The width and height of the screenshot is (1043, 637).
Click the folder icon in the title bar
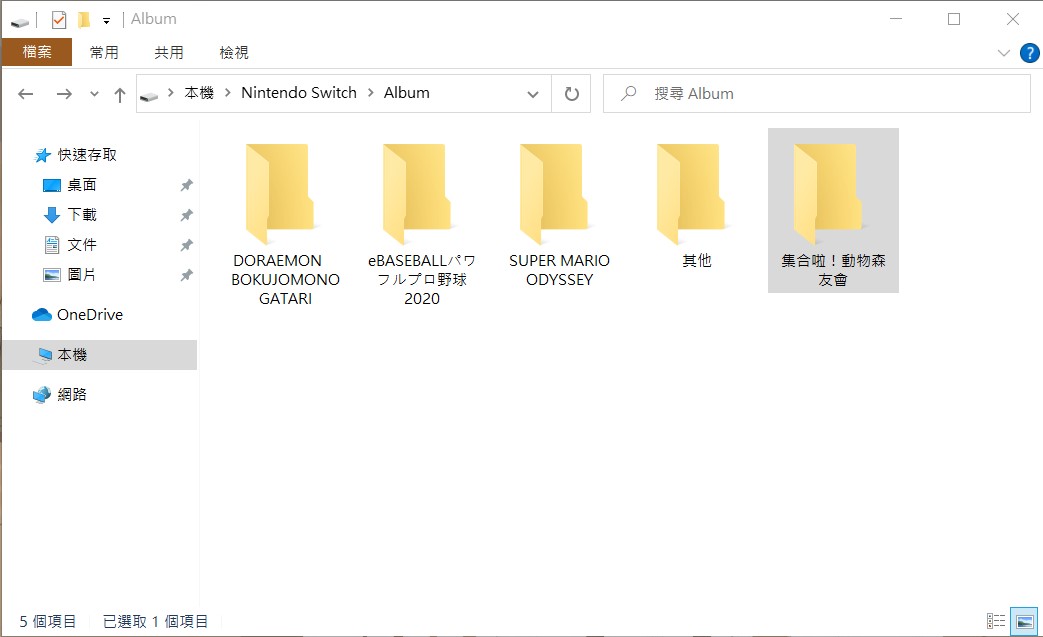[x=82, y=18]
